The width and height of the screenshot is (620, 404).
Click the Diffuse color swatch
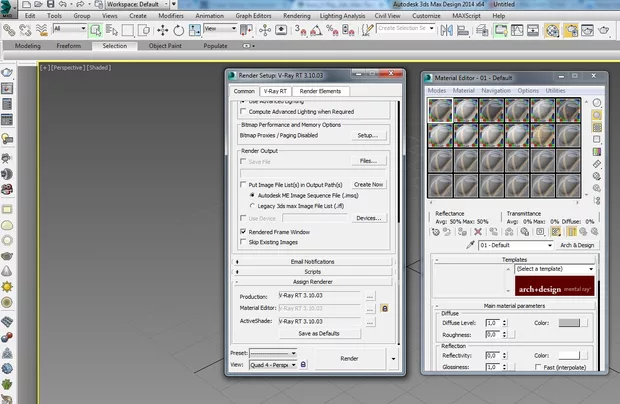click(x=571, y=323)
